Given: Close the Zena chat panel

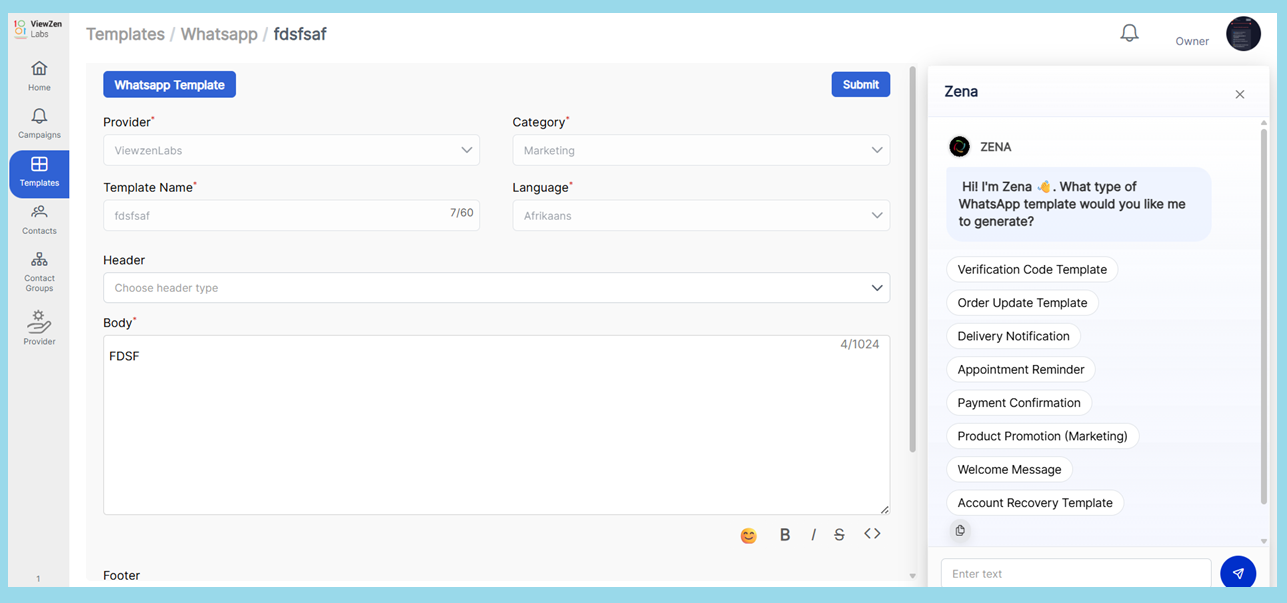Looking at the screenshot, I should 1240,94.
